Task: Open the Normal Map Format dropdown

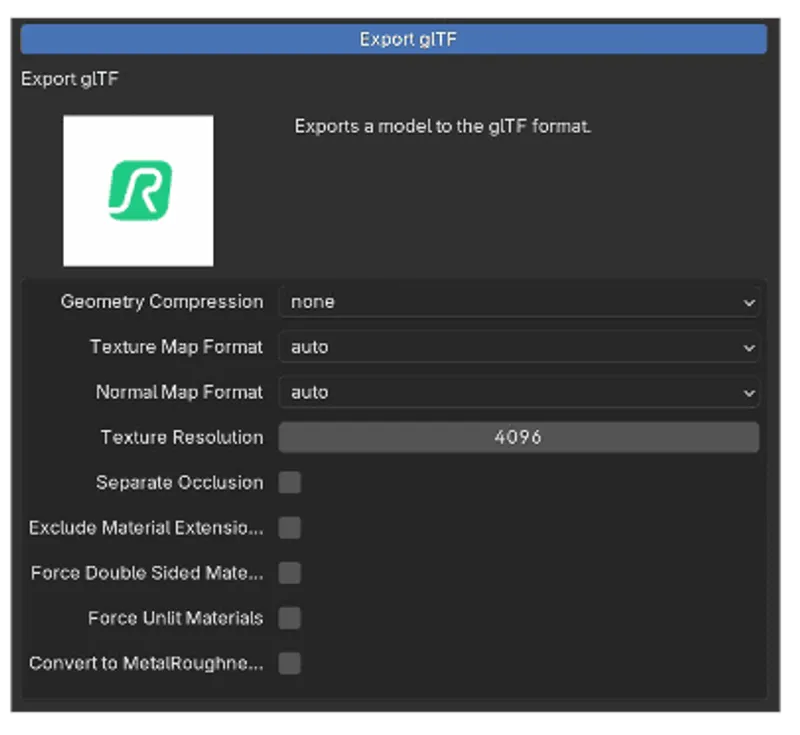Action: [519, 392]
